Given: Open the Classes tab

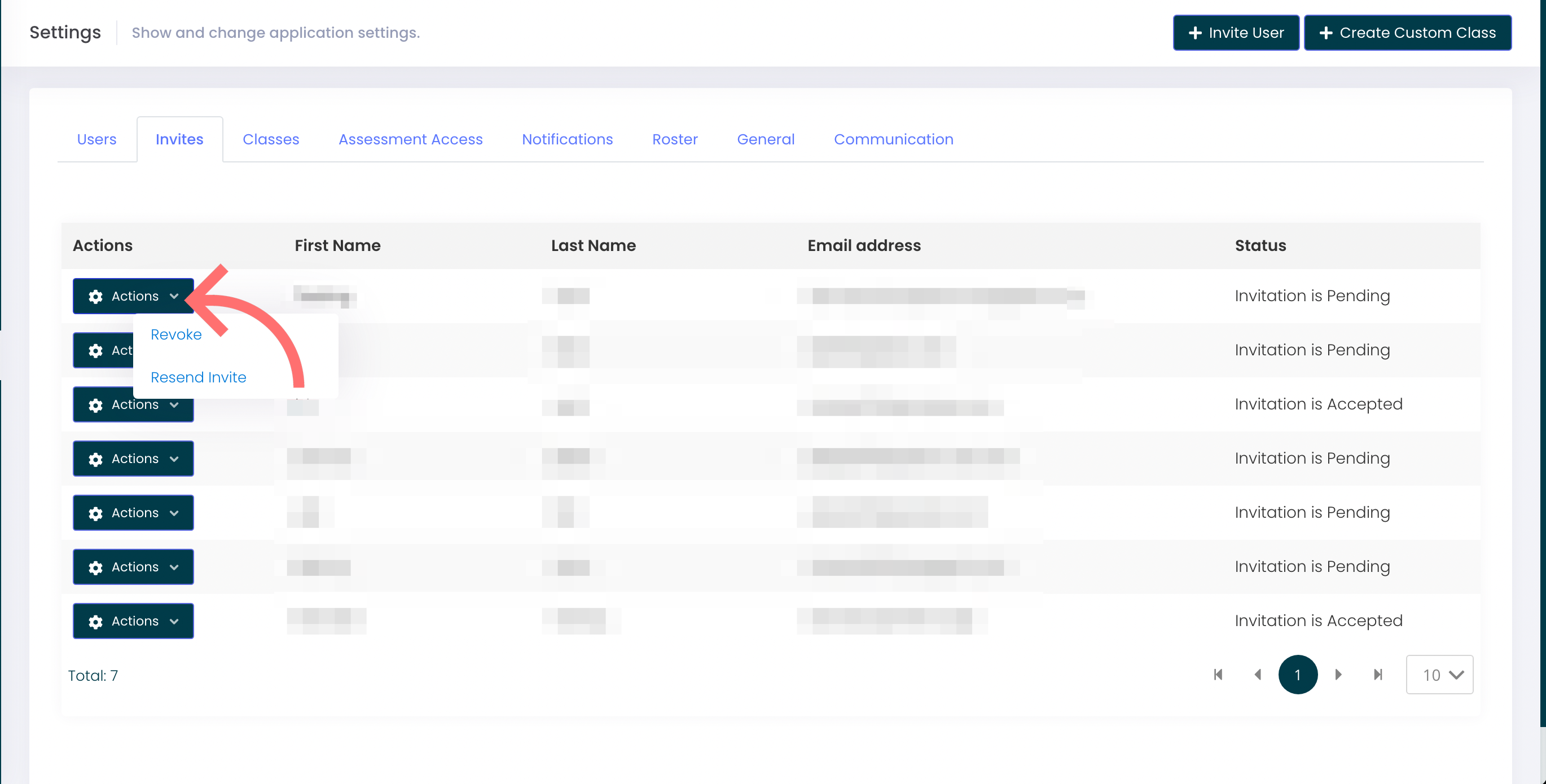Looking at the screenshot, I should point(271,139).
